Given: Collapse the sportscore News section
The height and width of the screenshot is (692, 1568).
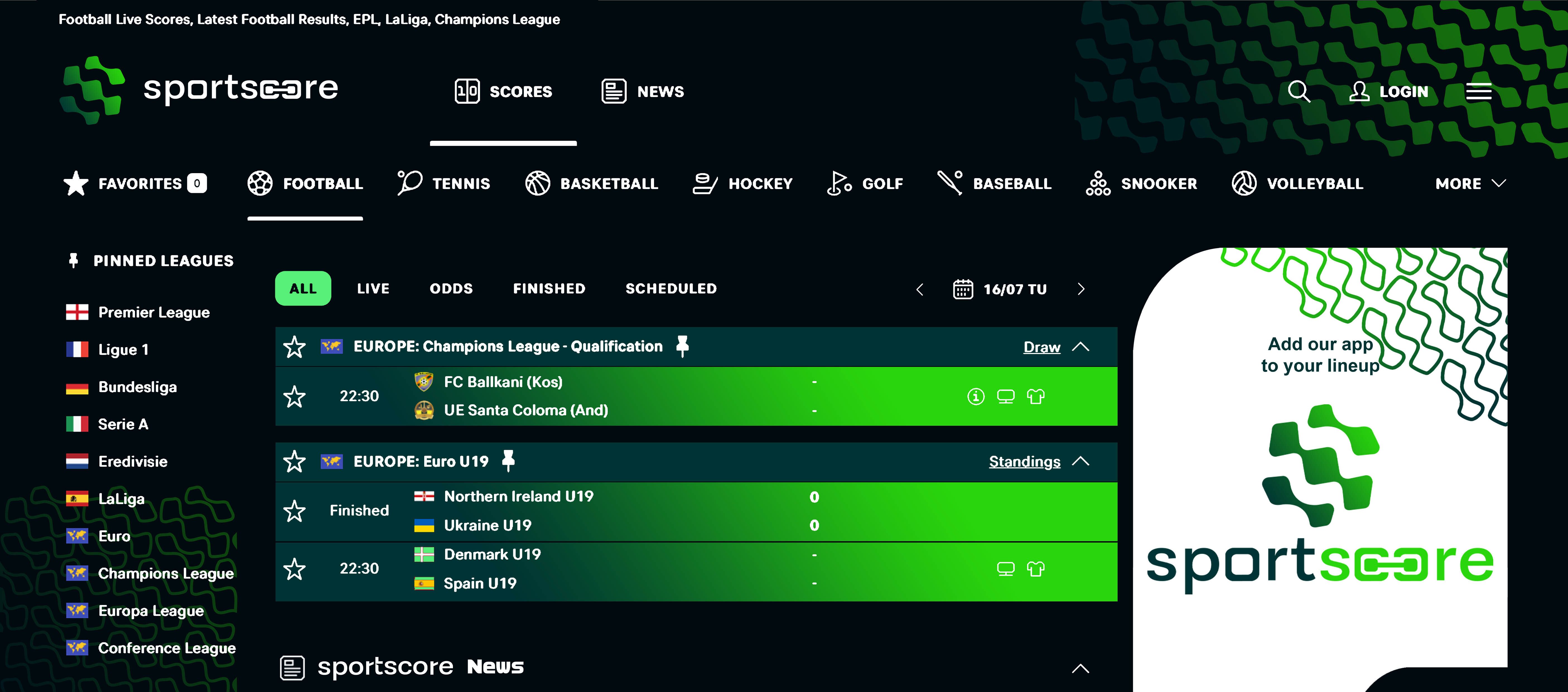Looking at the screenshot, I should tap(1080, 668).
